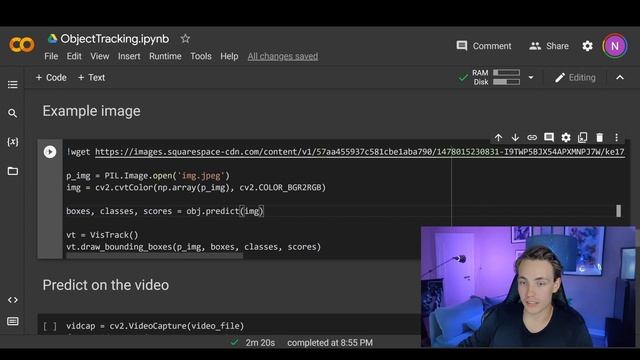Screen dimensions: 640x360
Task: Open the code snippets sidebar icon
Action: [x=13, y=300]
